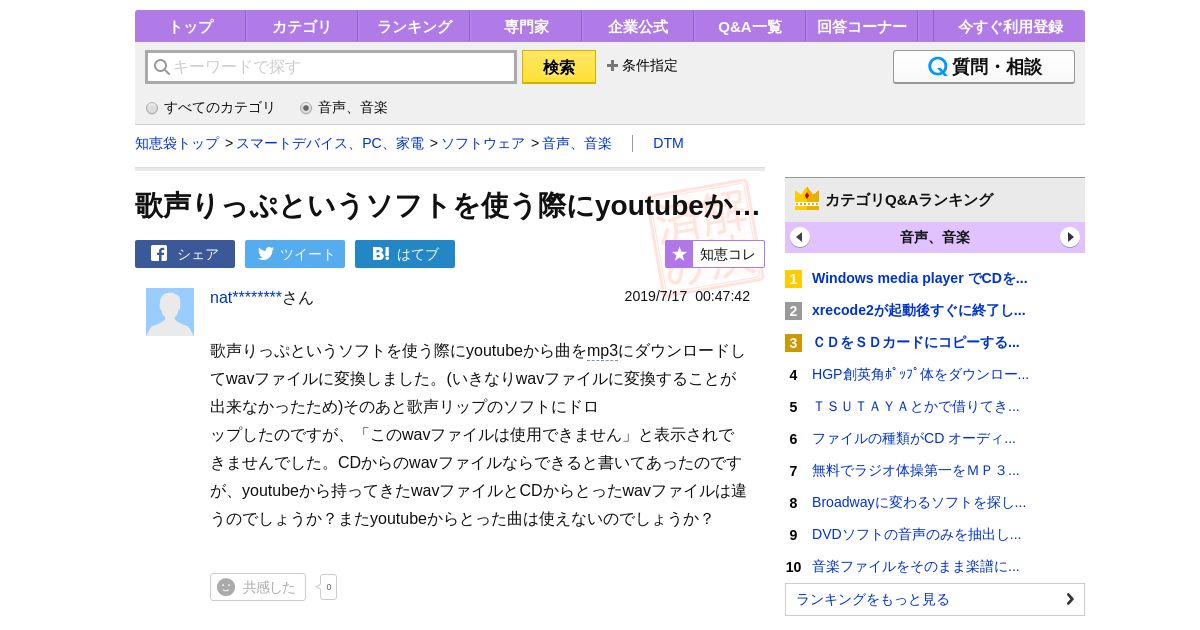Click the chevron beside ランキングをもっと見る
Viewport: 1200px width, 630px height.
tap(1069, 599)
